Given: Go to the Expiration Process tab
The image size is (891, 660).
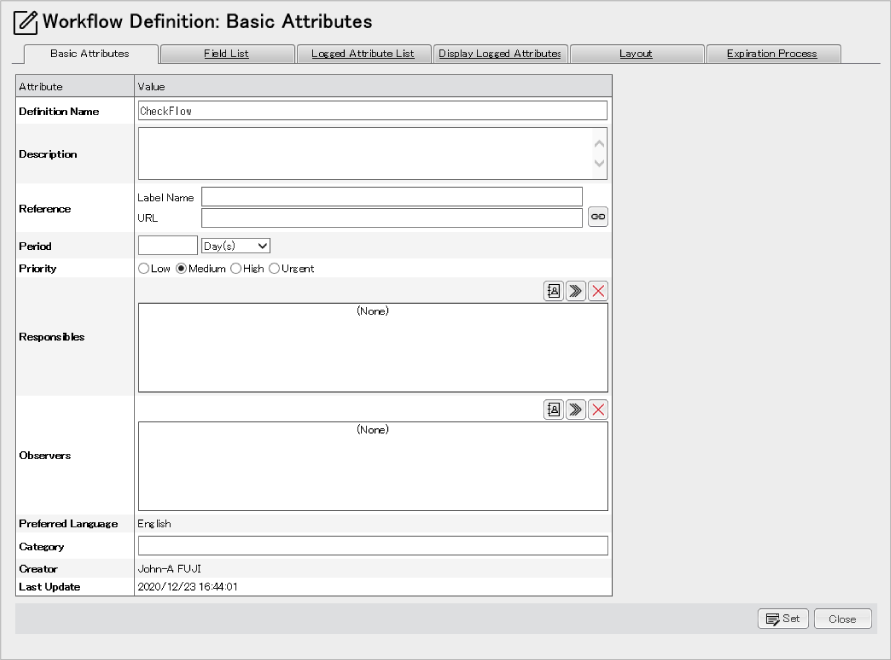Looking at the screenshot, I should (771, 54).
